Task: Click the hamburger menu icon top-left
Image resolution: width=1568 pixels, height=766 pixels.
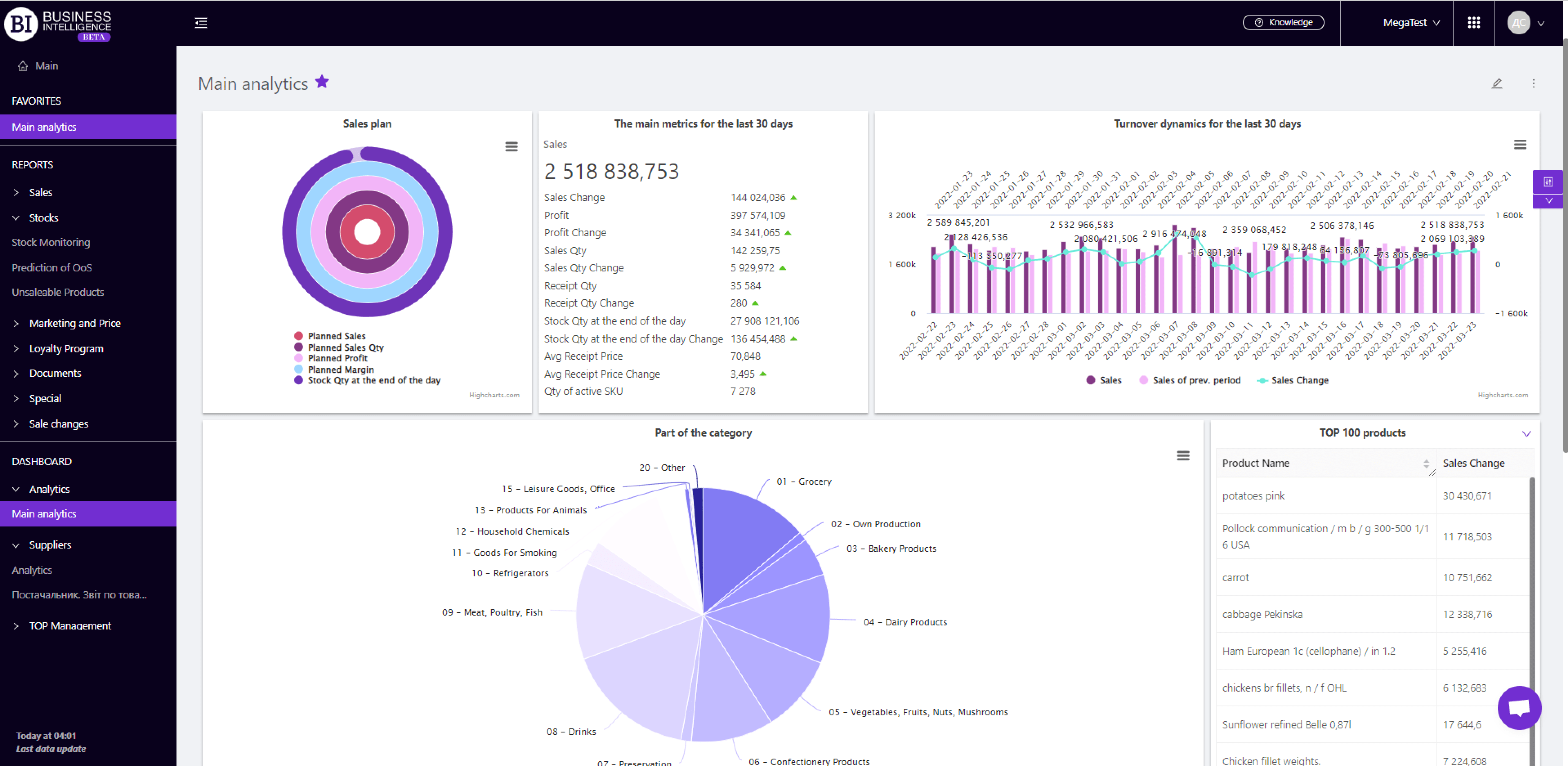Action: pyautogui.click(x=201, y=23)
